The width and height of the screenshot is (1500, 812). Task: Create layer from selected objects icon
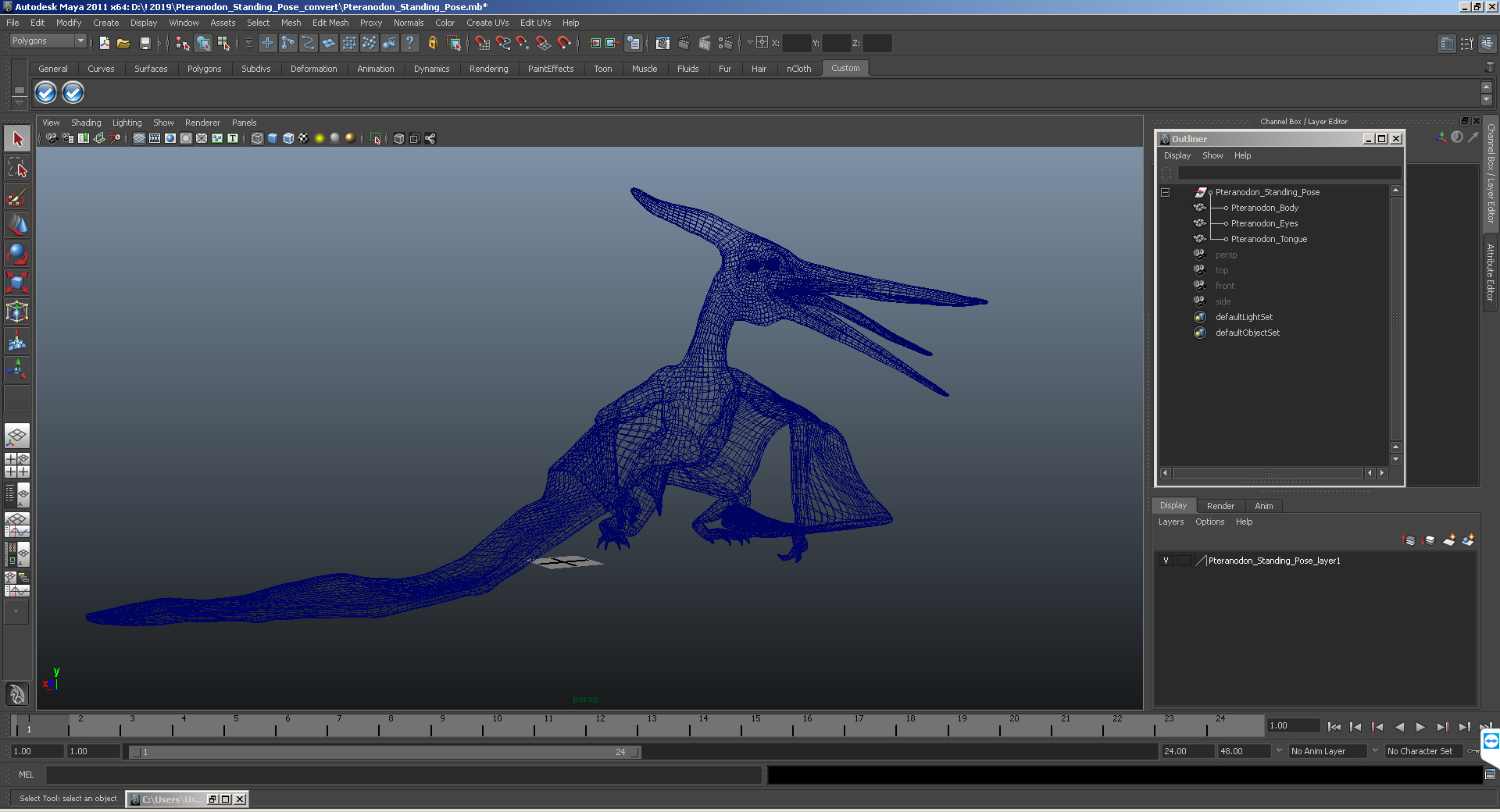click(x=1468, y=540)
